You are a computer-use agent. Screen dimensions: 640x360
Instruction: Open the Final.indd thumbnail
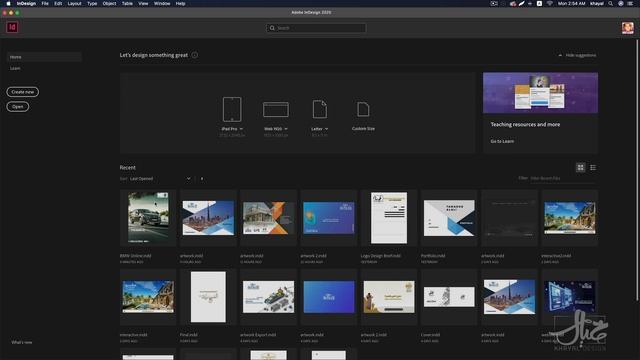coord(208,297)
